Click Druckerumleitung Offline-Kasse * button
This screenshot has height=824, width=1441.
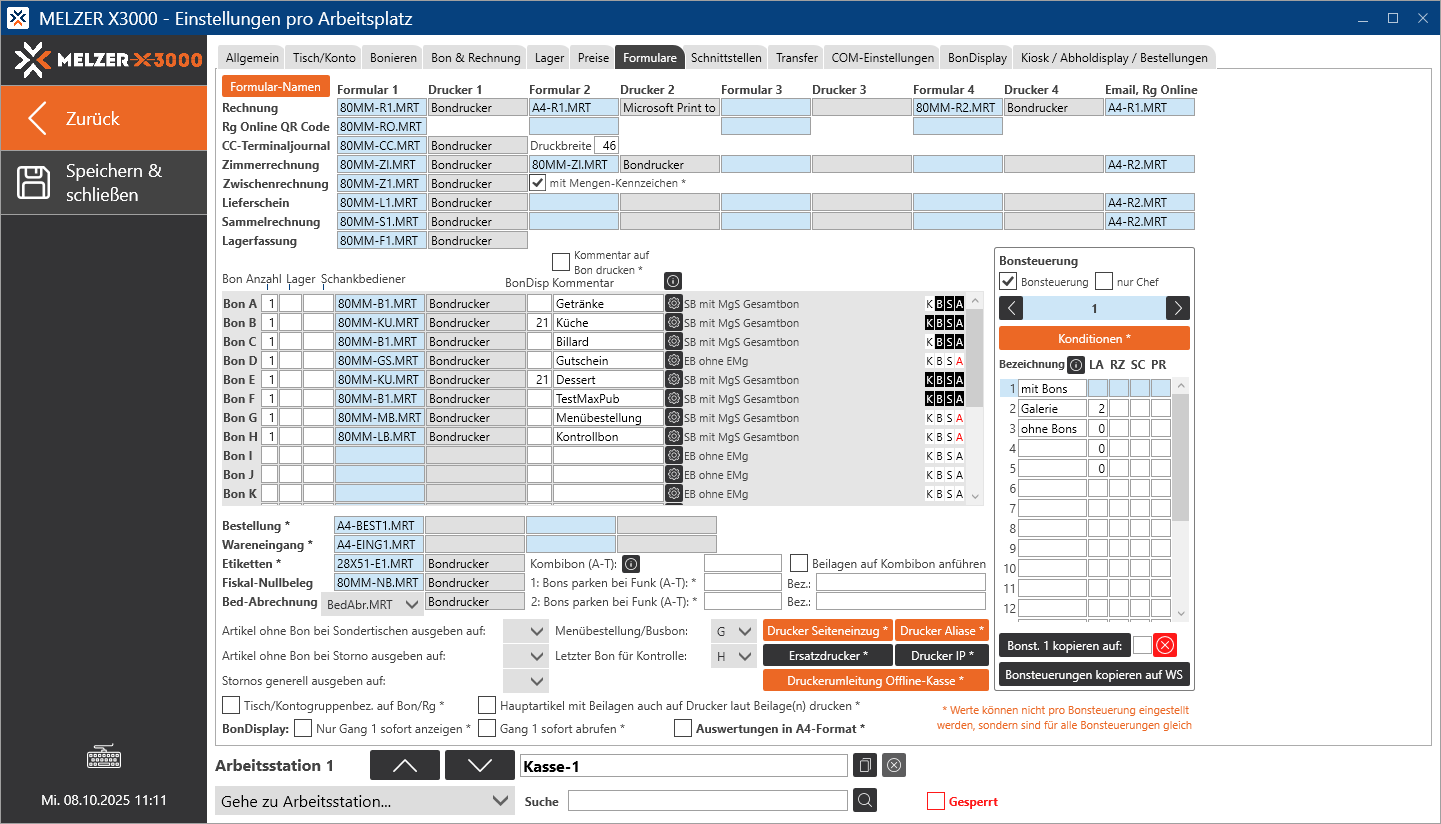tap(875, 680)
